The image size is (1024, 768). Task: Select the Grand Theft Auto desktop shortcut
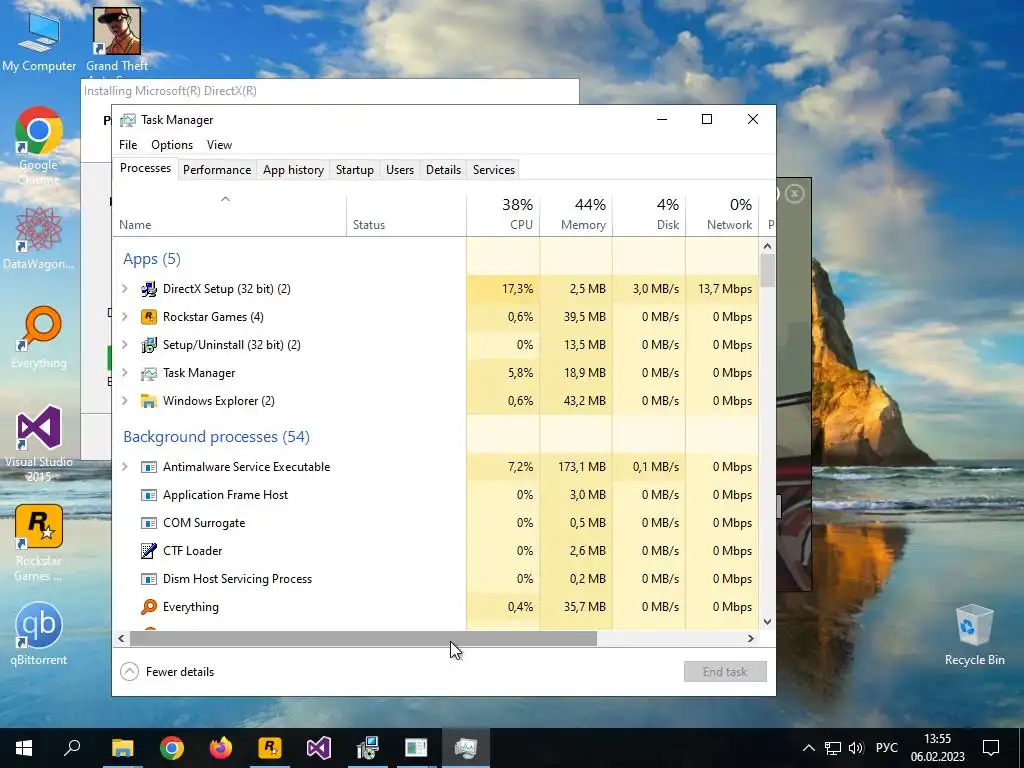tap(117, 41)
